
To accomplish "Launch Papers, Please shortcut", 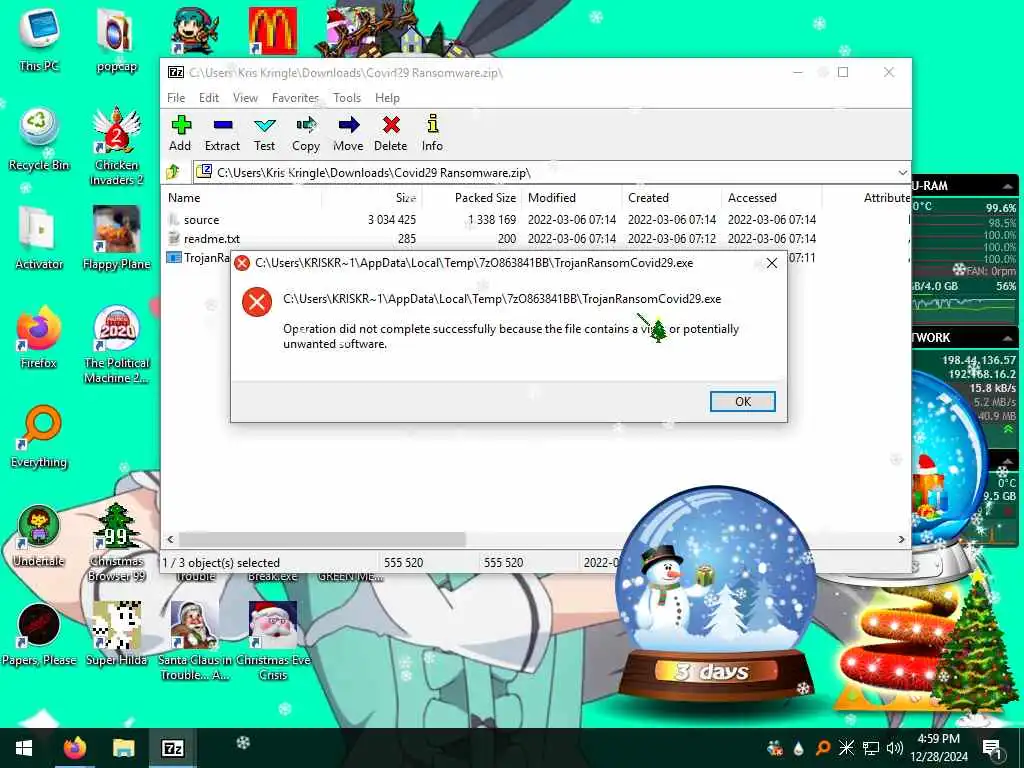I will 39,635.
